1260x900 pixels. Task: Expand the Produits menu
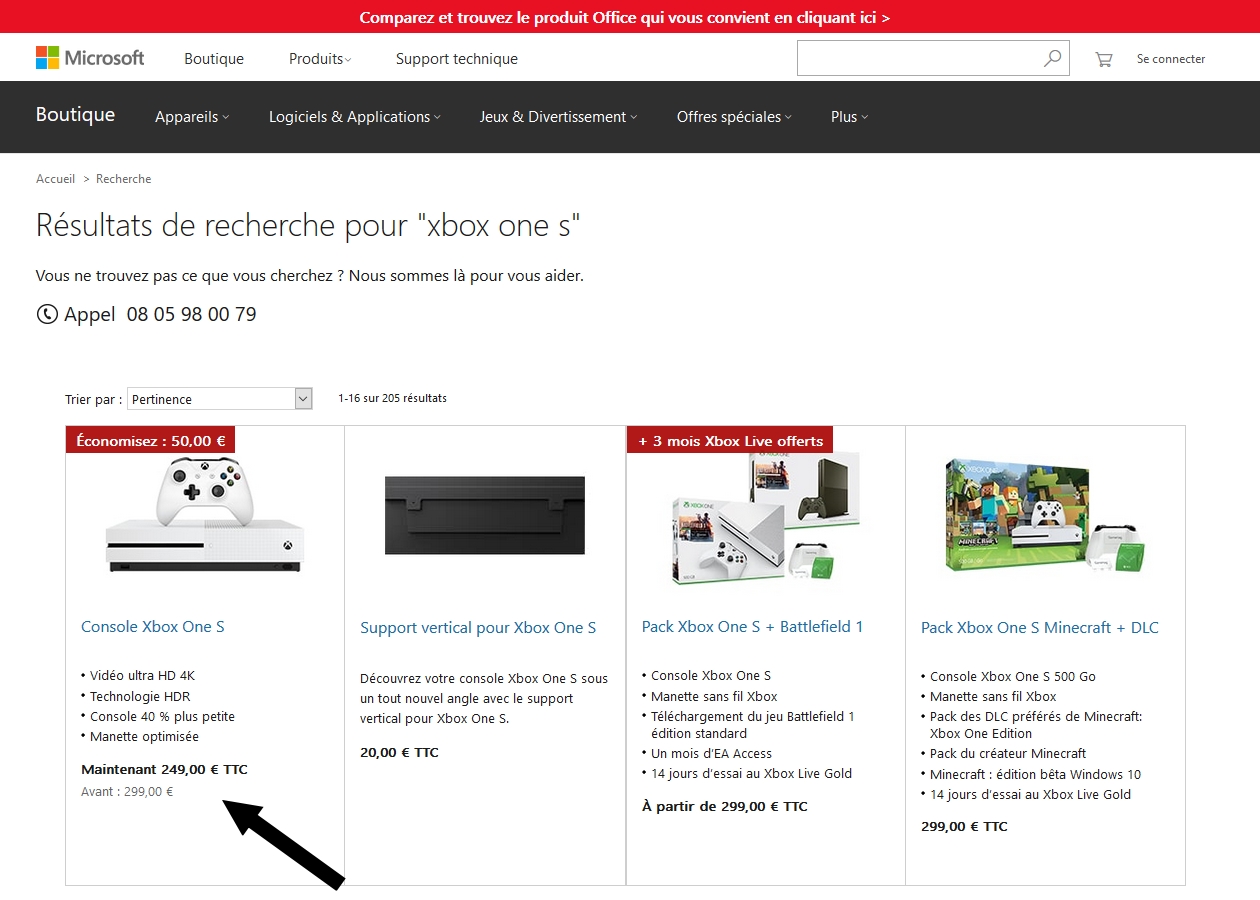[x=320, y=59]
